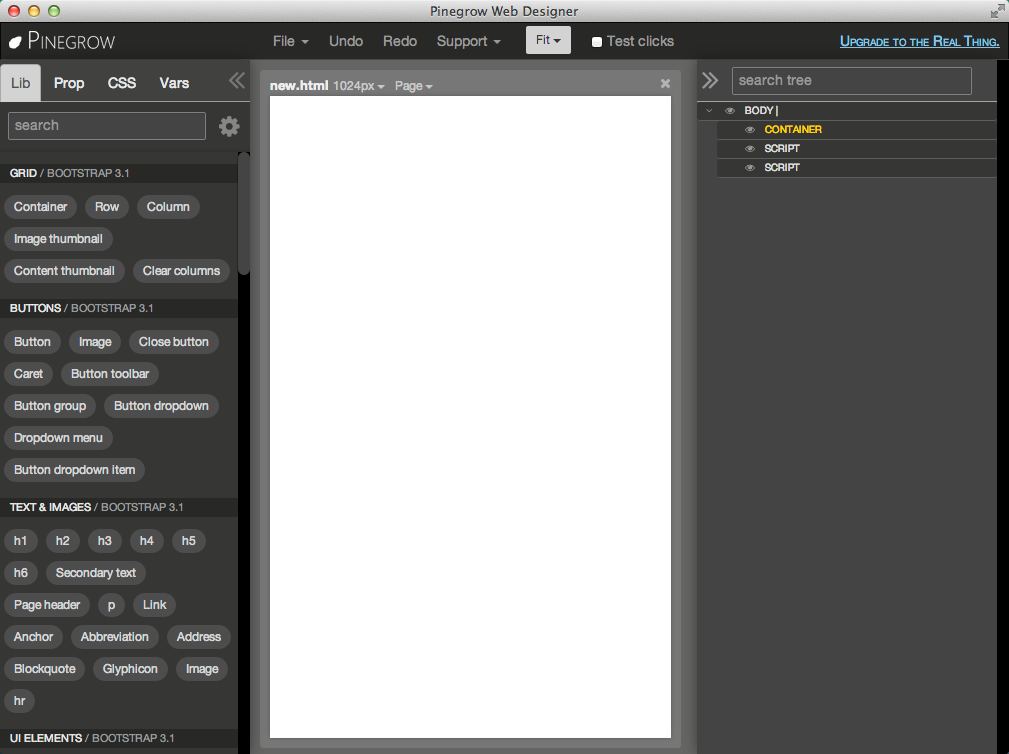Switch to the Prop tab
1009x754 pixels.
(69, 83)
